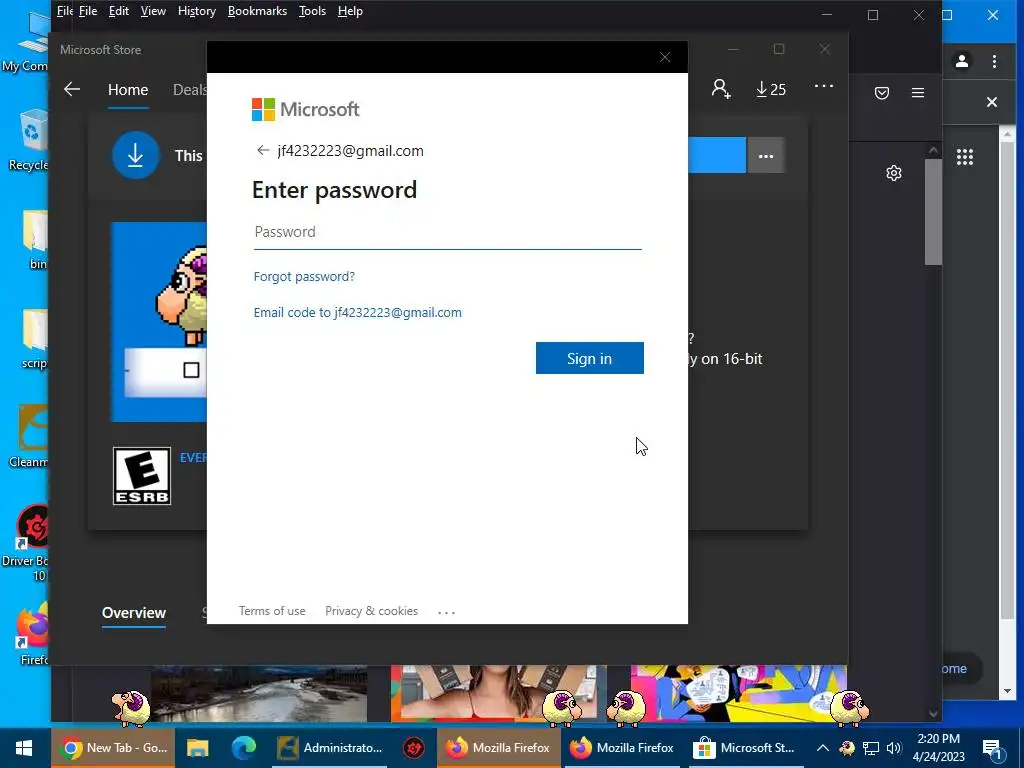Select the Home tab in Microsoft Store
This screenshot has width=1024, height=768.
[x=128, y=89]
